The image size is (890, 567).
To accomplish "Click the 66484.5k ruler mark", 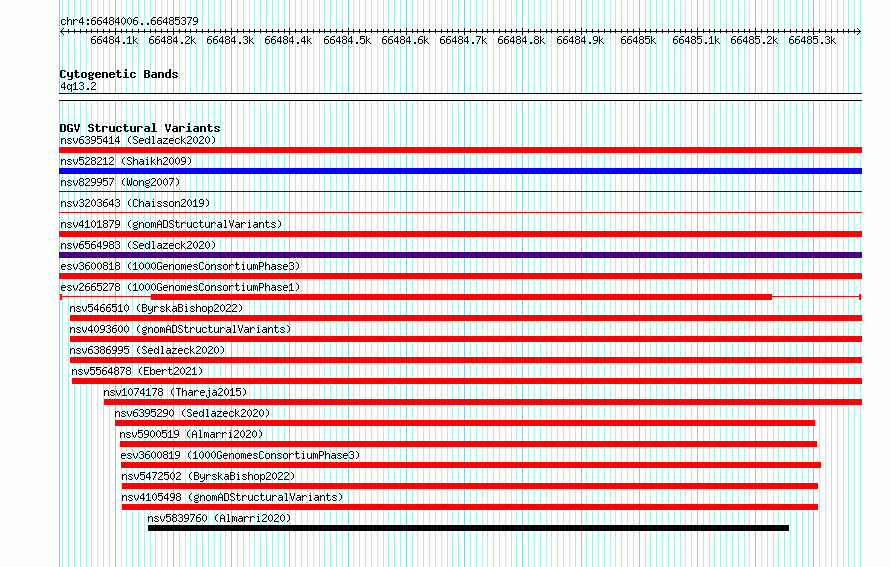I will (347, 40).
